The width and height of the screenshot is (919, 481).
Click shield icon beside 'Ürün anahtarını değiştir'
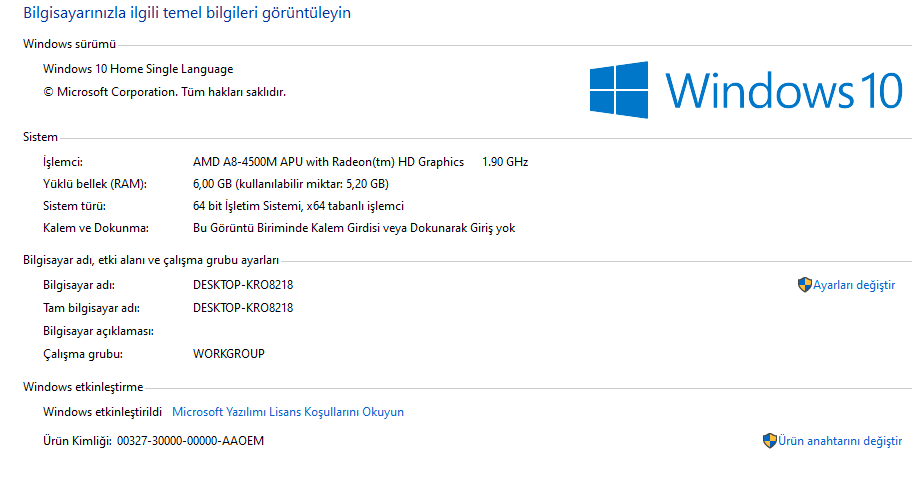770,441
